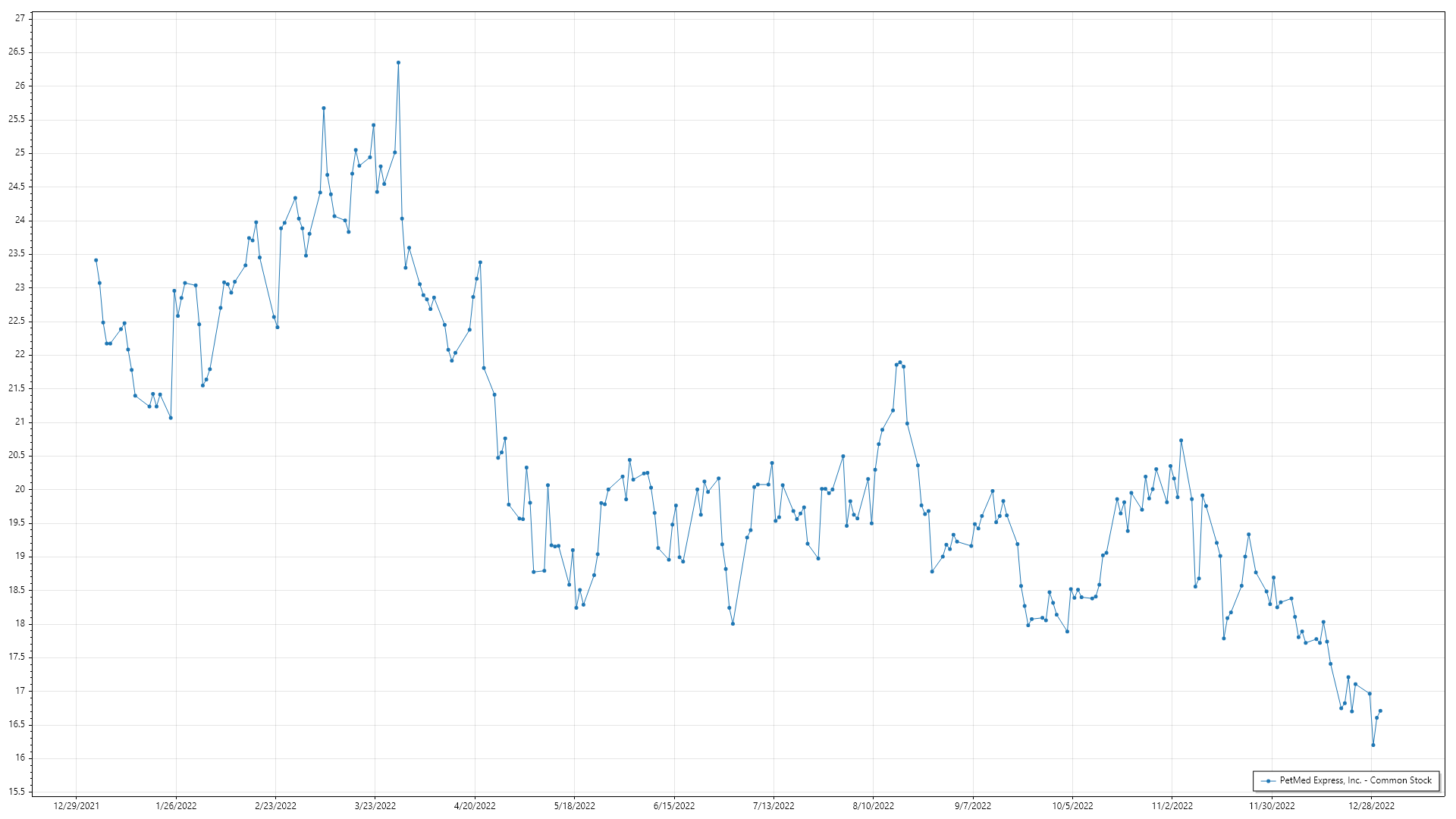Click the 5/18/2022 x-axis date label
This screenshot has width=1456, height=819.
[574, 805]
